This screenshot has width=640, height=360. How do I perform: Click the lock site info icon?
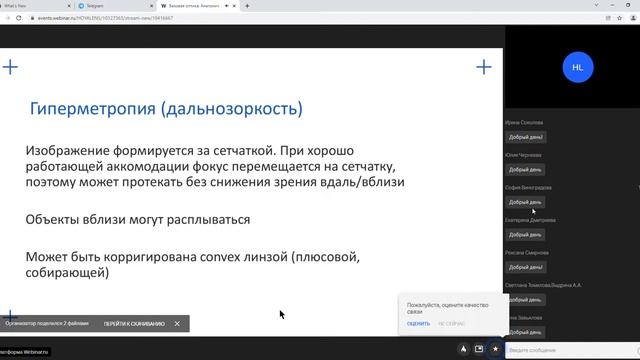coord(32,18)
